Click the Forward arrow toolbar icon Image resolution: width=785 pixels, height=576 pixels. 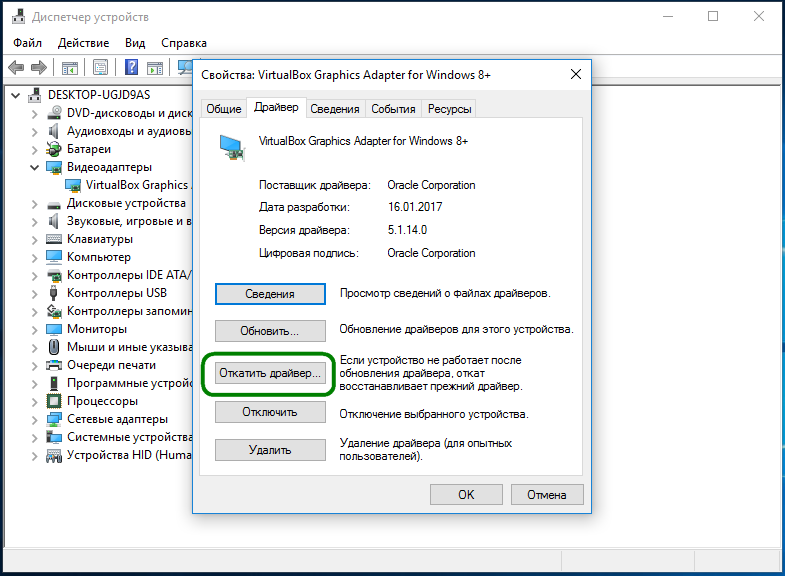39,67
